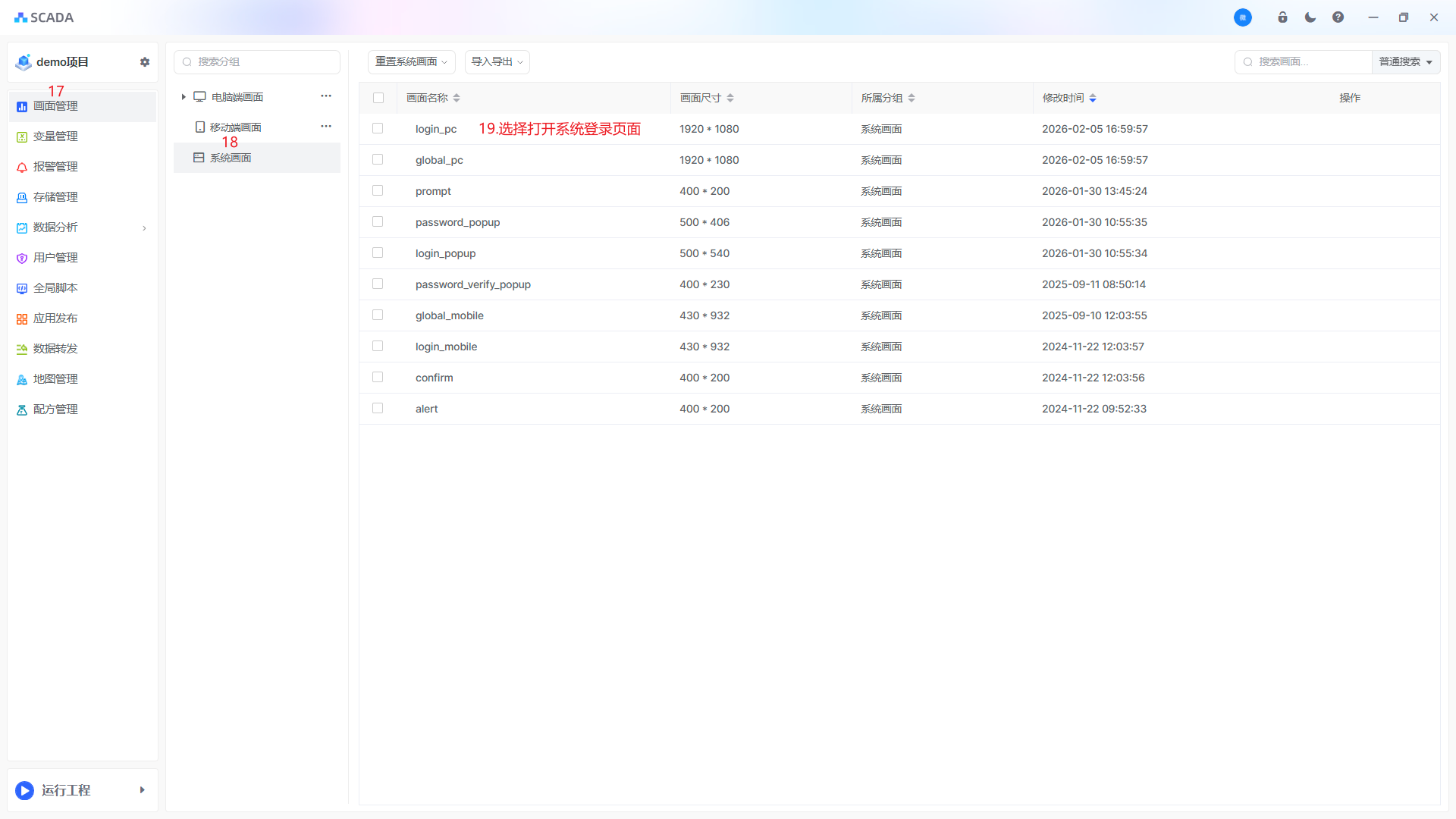Click the 运行工程 play button
The height and width of the screenshot is (819, 1456).
click(x=25, y=790)
